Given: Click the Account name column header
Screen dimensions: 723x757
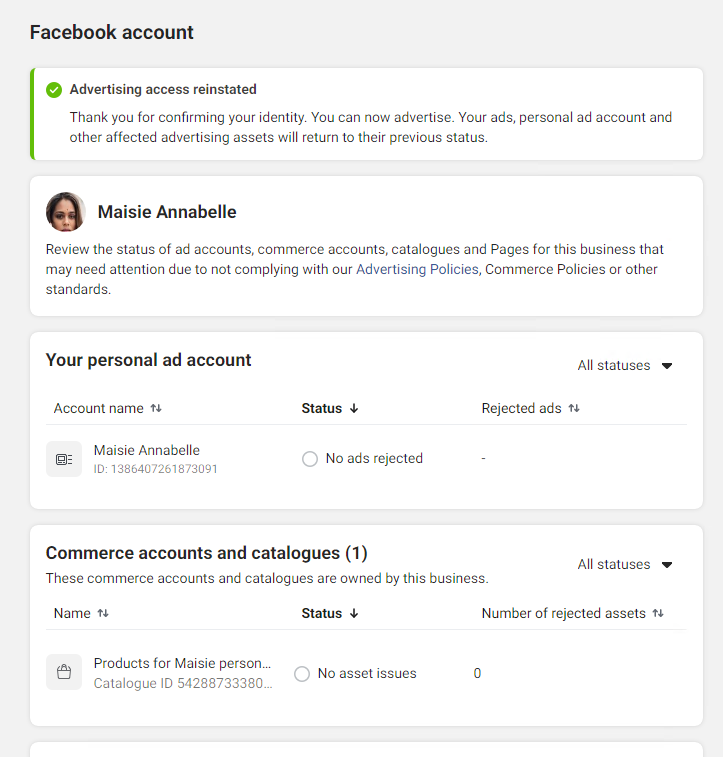Looking at the screenshot, I should pos(98,408).
